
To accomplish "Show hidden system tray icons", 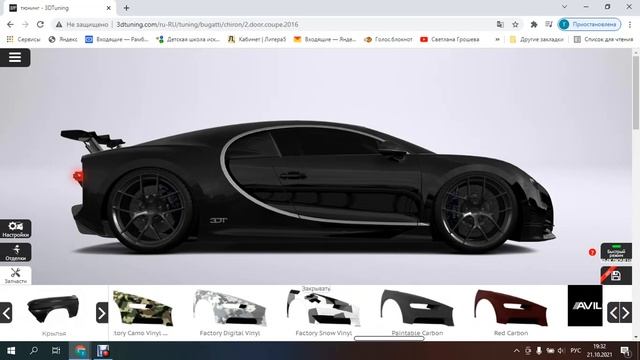I will pyautogui.click(x=516, y=351).
